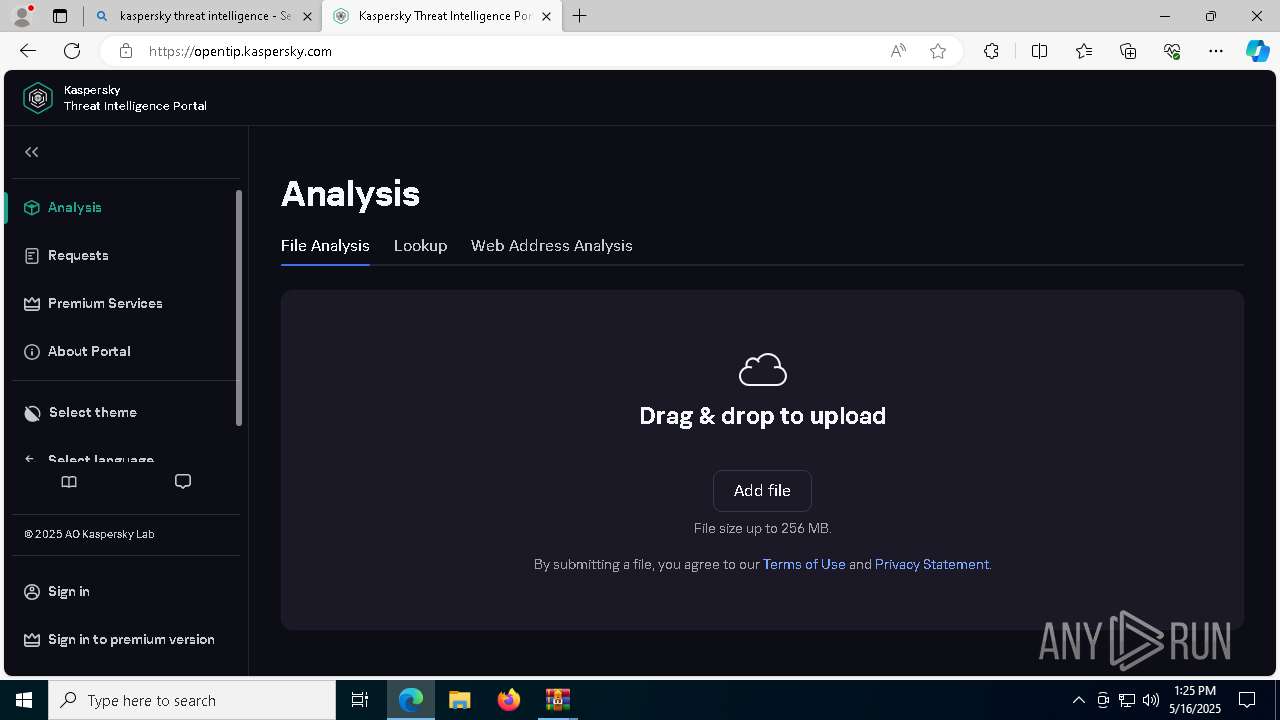1280x720 pixels.
Task: Click the Read aloud icon
Action: pos(898,51)
